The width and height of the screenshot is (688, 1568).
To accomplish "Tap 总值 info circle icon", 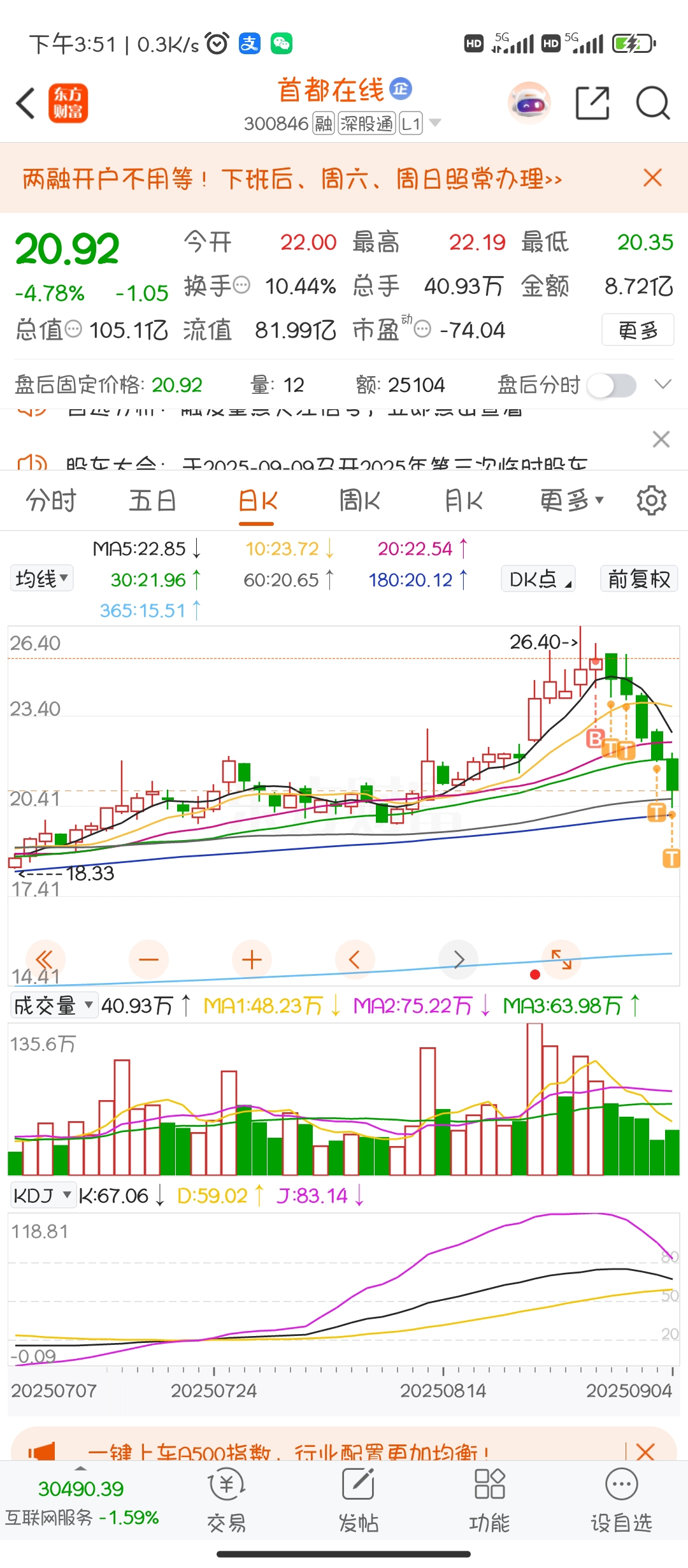I will coord(74,330).
